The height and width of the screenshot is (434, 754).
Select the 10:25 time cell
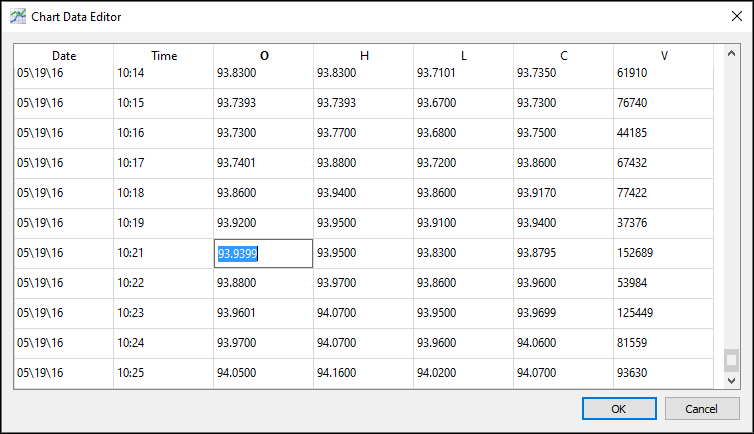click(x=164, y=374)
